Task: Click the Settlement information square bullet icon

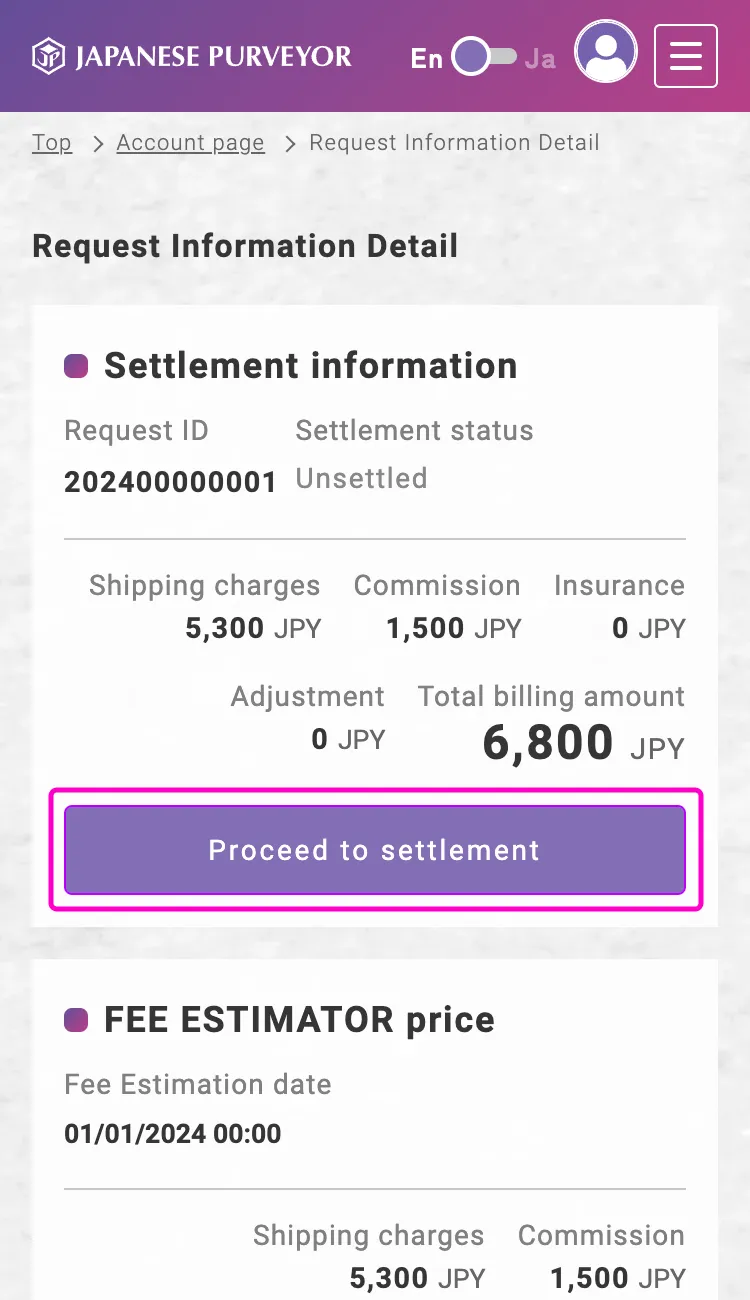Action: pyautogui.click(x=76, y=366)
